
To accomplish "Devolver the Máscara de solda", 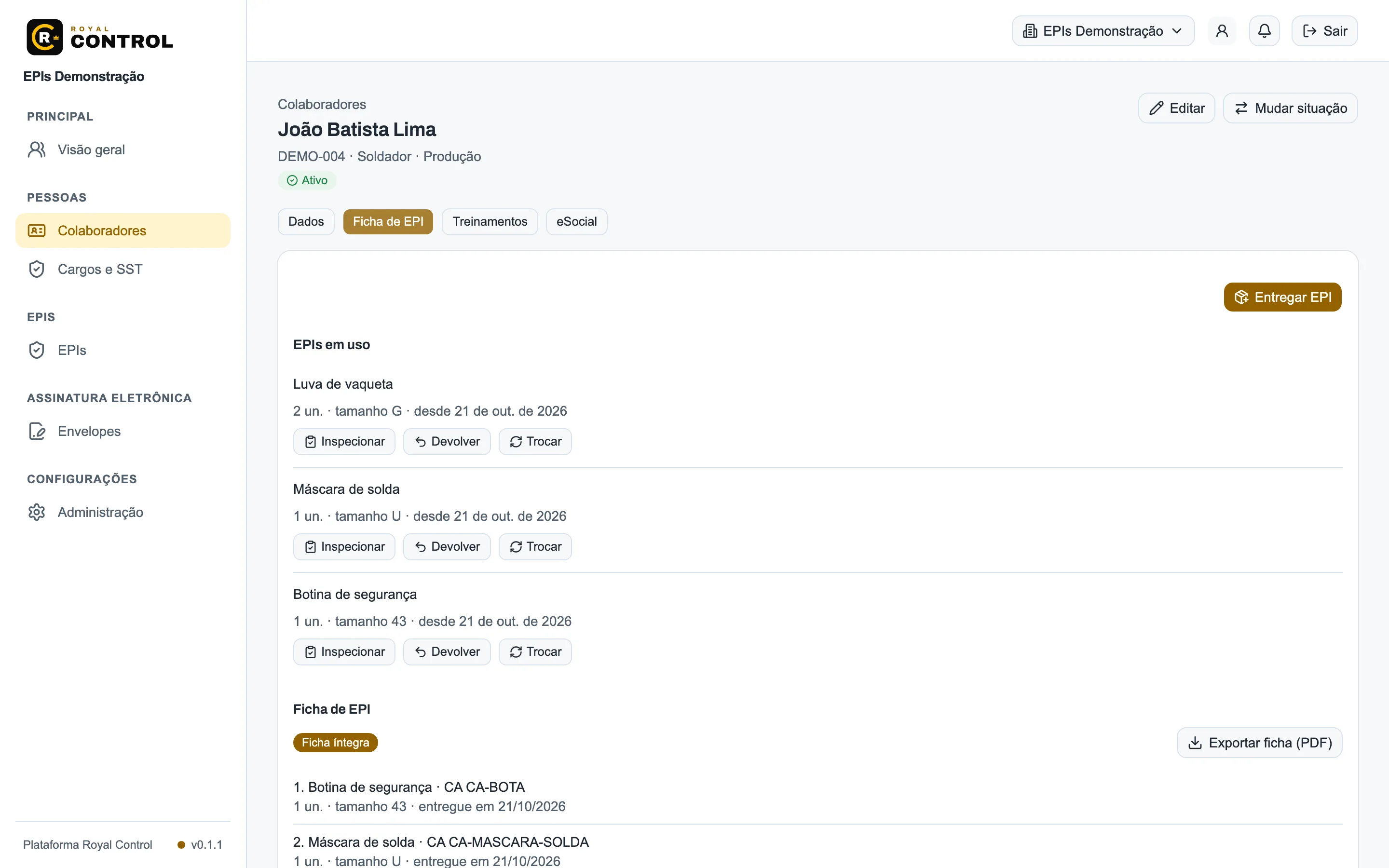I will (x=447, y=546).
